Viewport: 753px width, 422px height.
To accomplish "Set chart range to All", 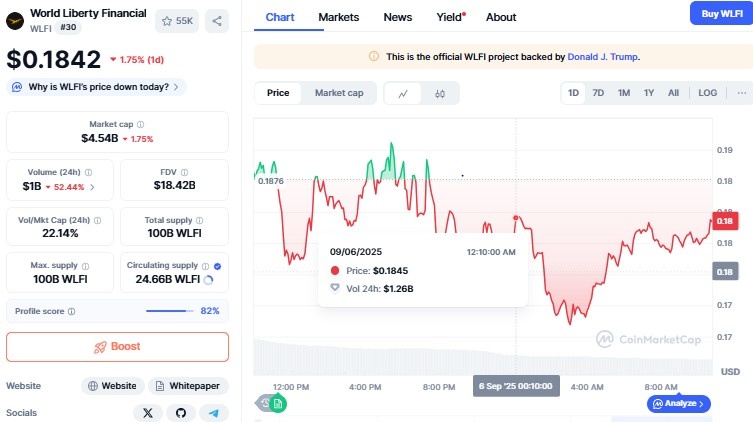I will (673, 93).
